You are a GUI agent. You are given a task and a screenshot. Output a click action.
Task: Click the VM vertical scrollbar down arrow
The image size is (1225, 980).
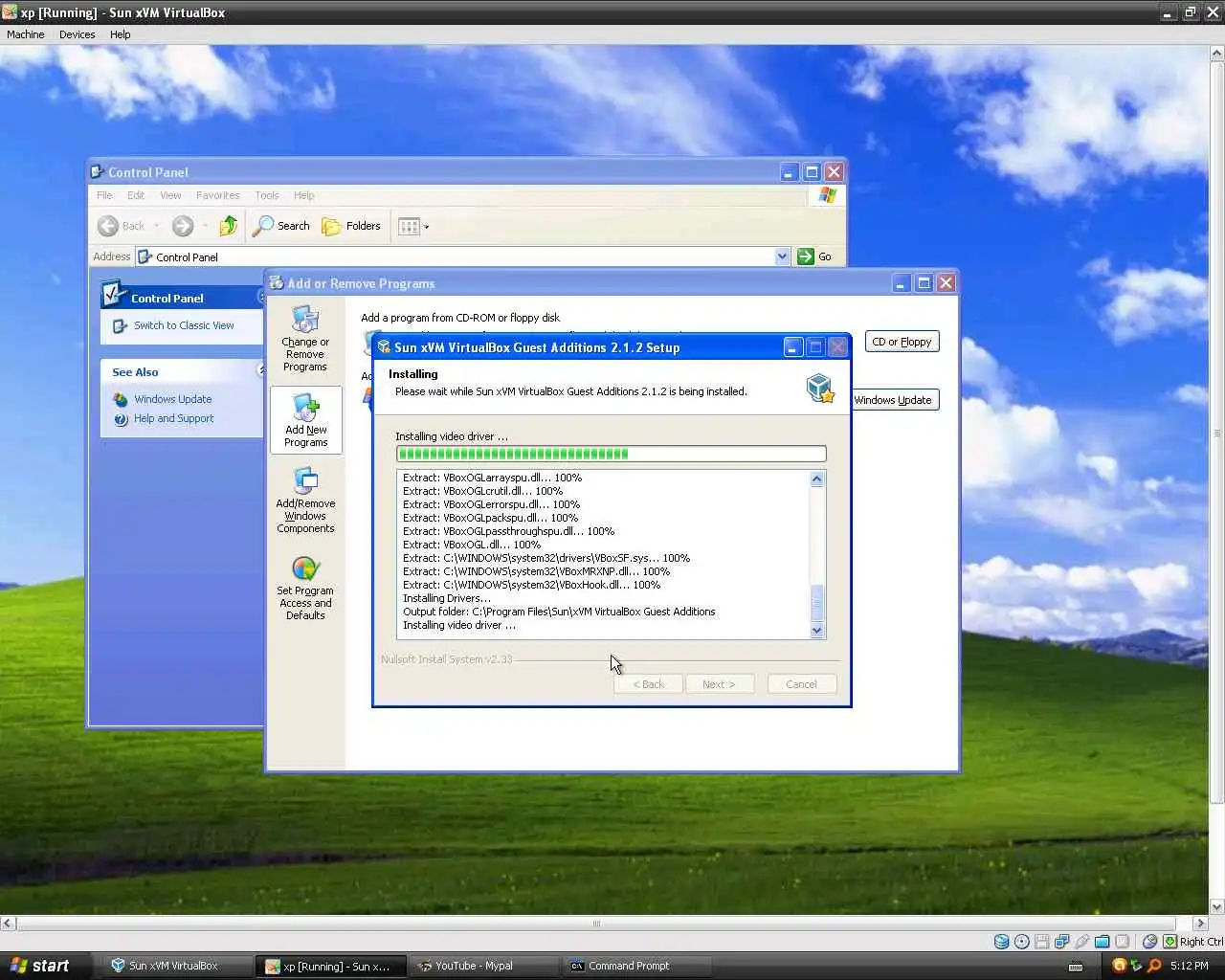[1217, 906]
